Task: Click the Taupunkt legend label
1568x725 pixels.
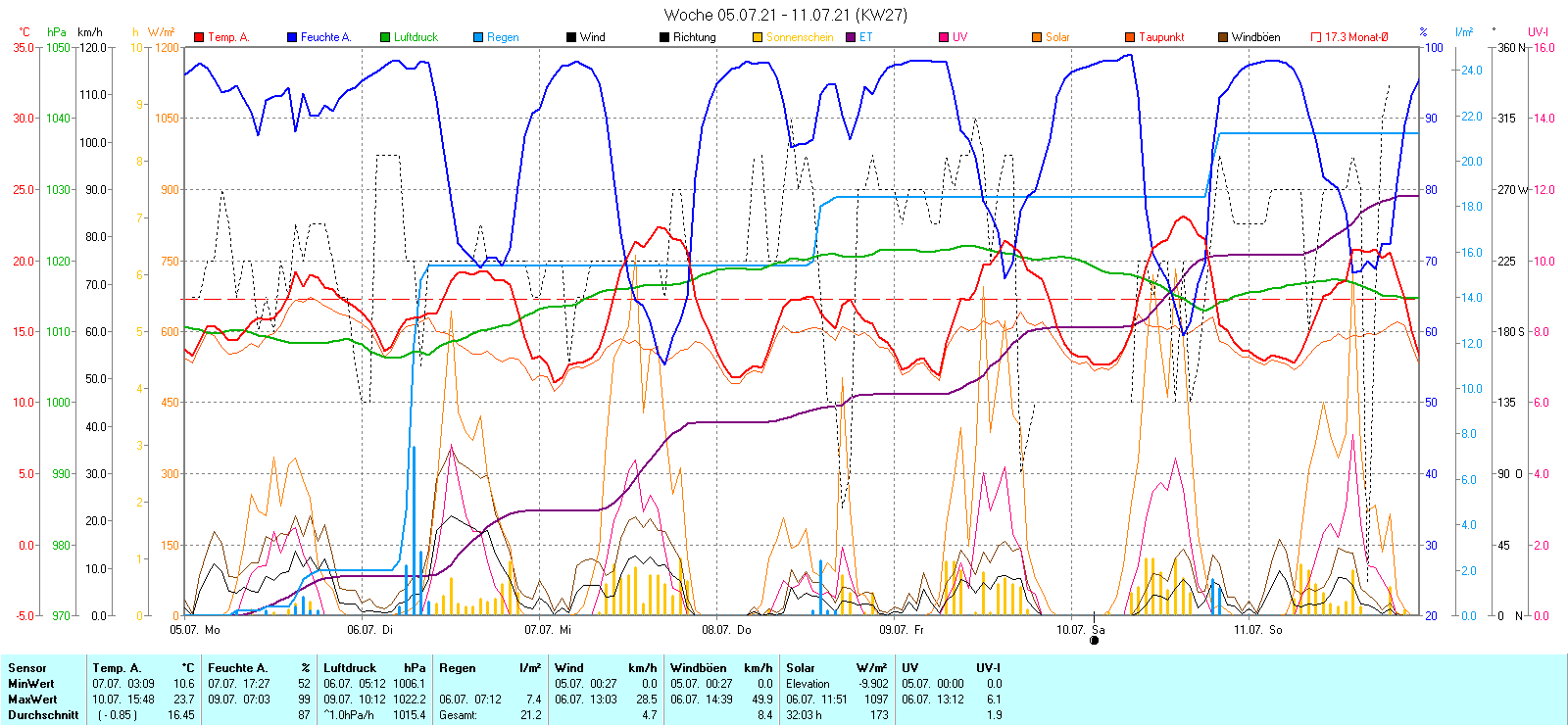Action: point(1161,37)
